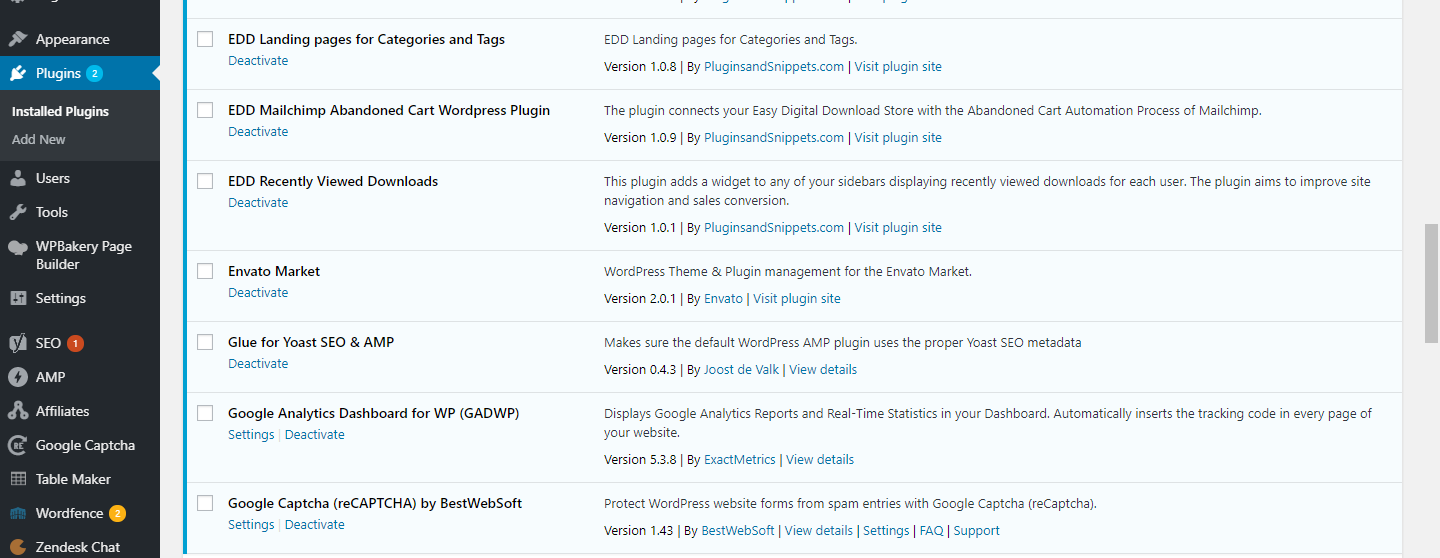
Task: Click the Yoast SEO icon
Action: coord(17,343)
